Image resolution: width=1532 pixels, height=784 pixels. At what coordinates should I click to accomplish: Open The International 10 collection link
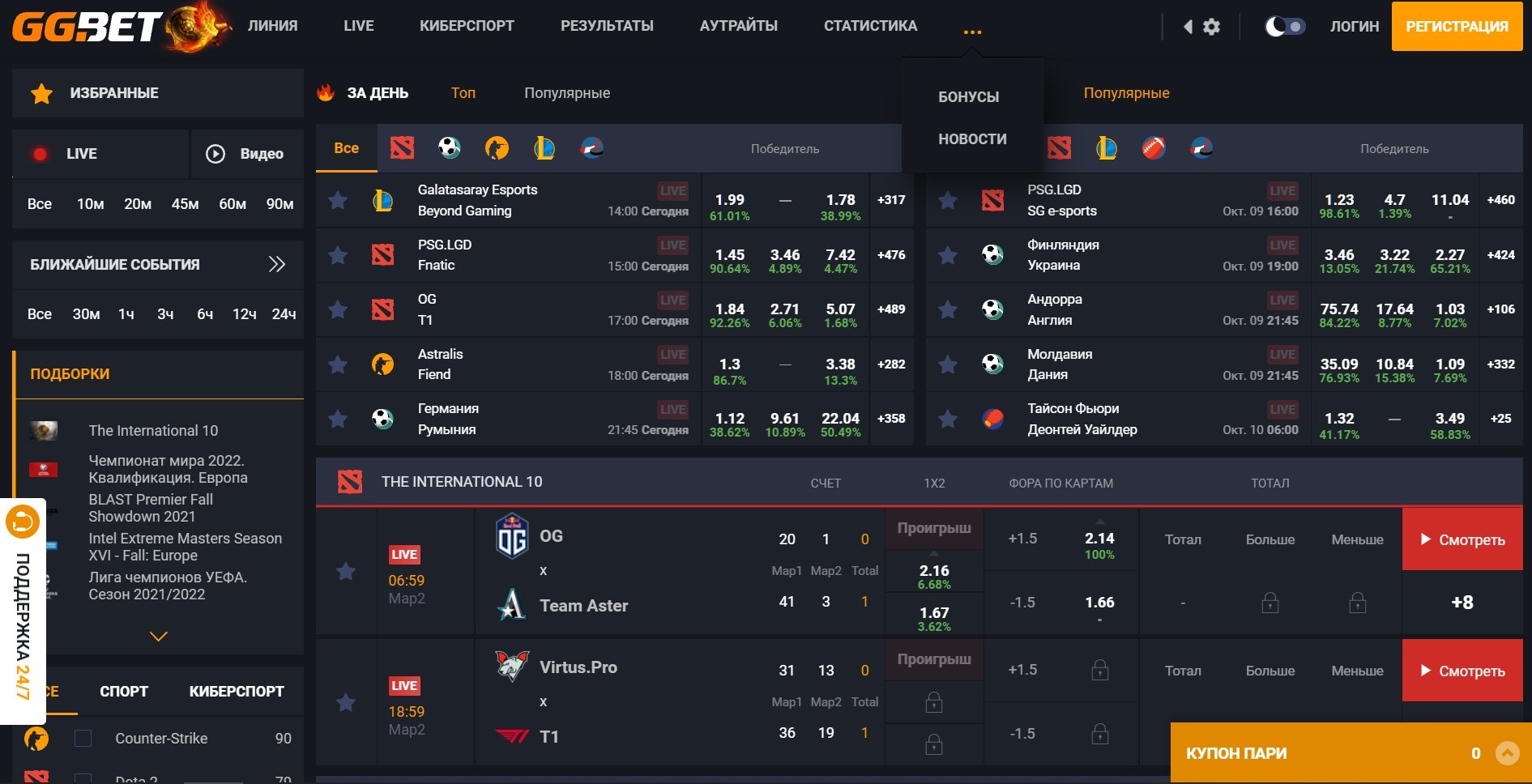(153, 431)
